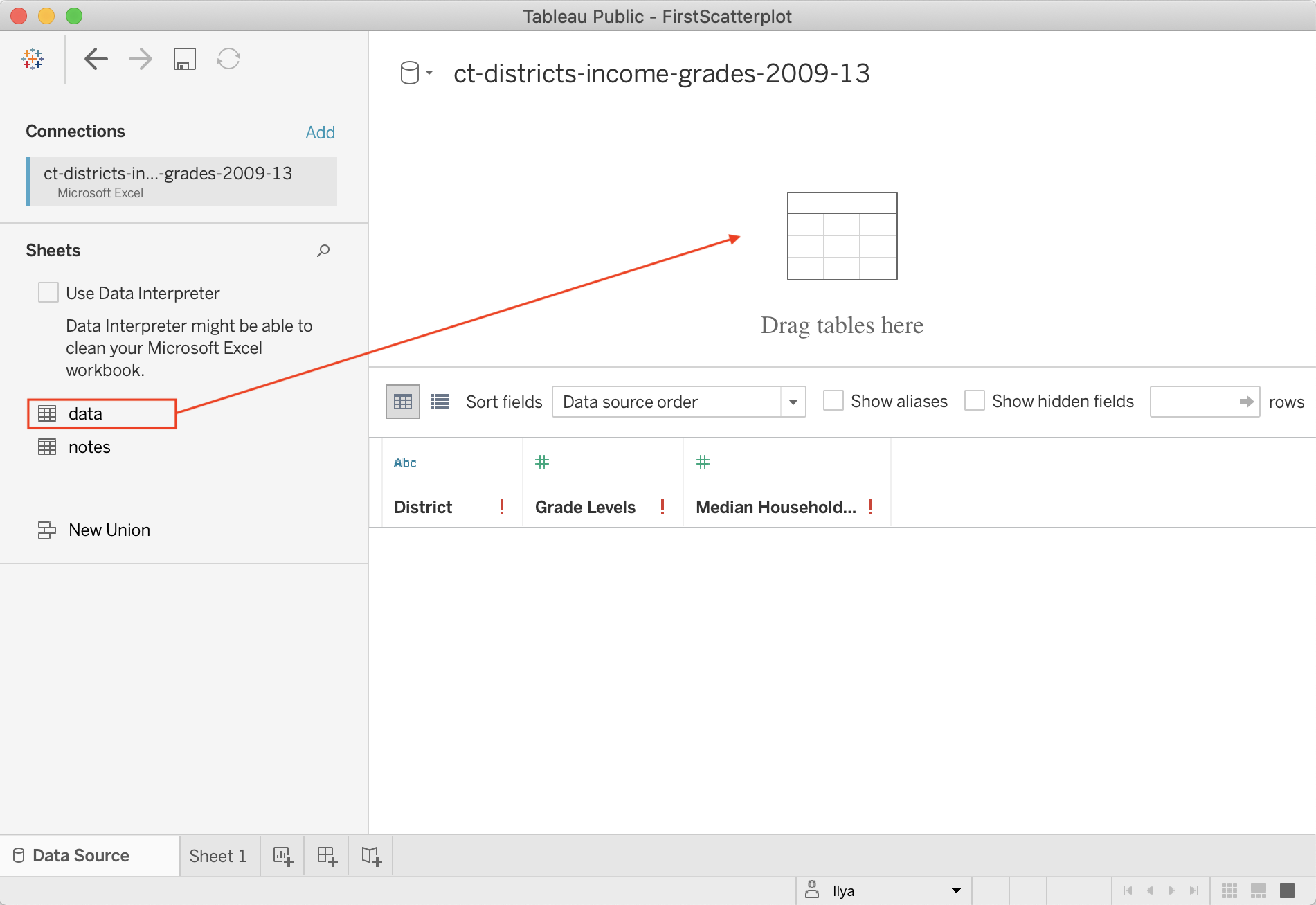
Task: Click the notes sheet table icon
Action: [47, 447]
